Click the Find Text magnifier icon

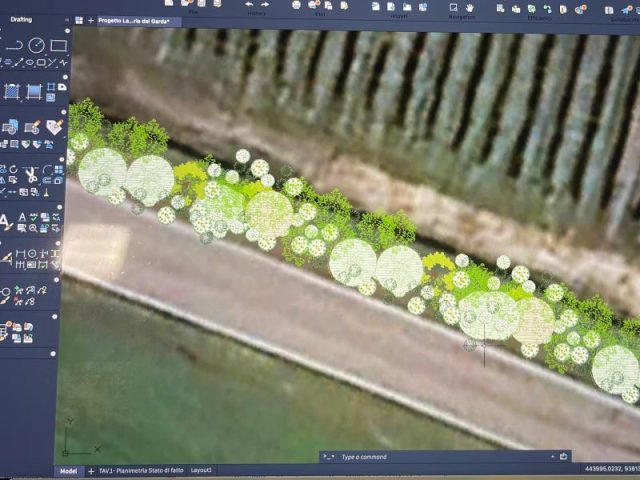point(33,228)
